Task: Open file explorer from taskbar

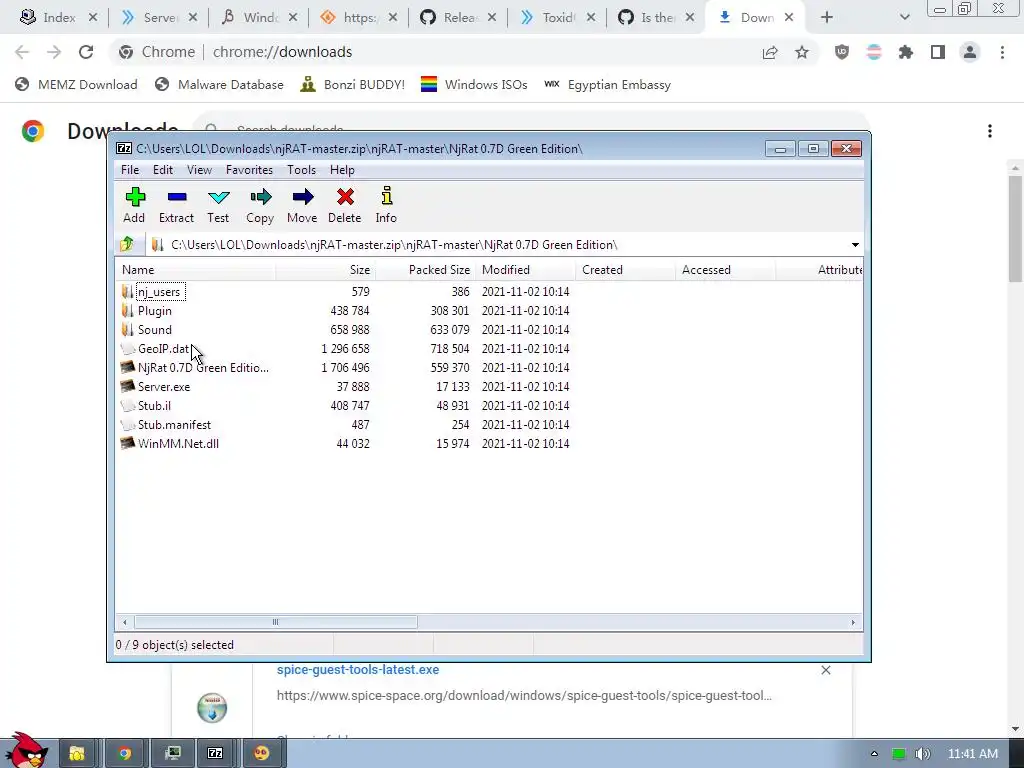Action: click(x=77, y=753)
